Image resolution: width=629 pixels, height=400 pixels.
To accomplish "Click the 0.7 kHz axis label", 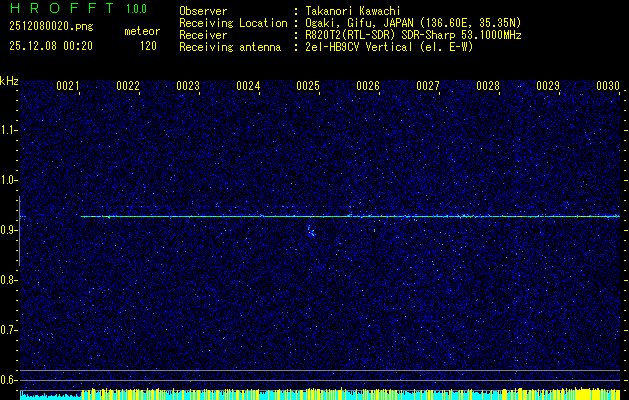I will point(7,330).
